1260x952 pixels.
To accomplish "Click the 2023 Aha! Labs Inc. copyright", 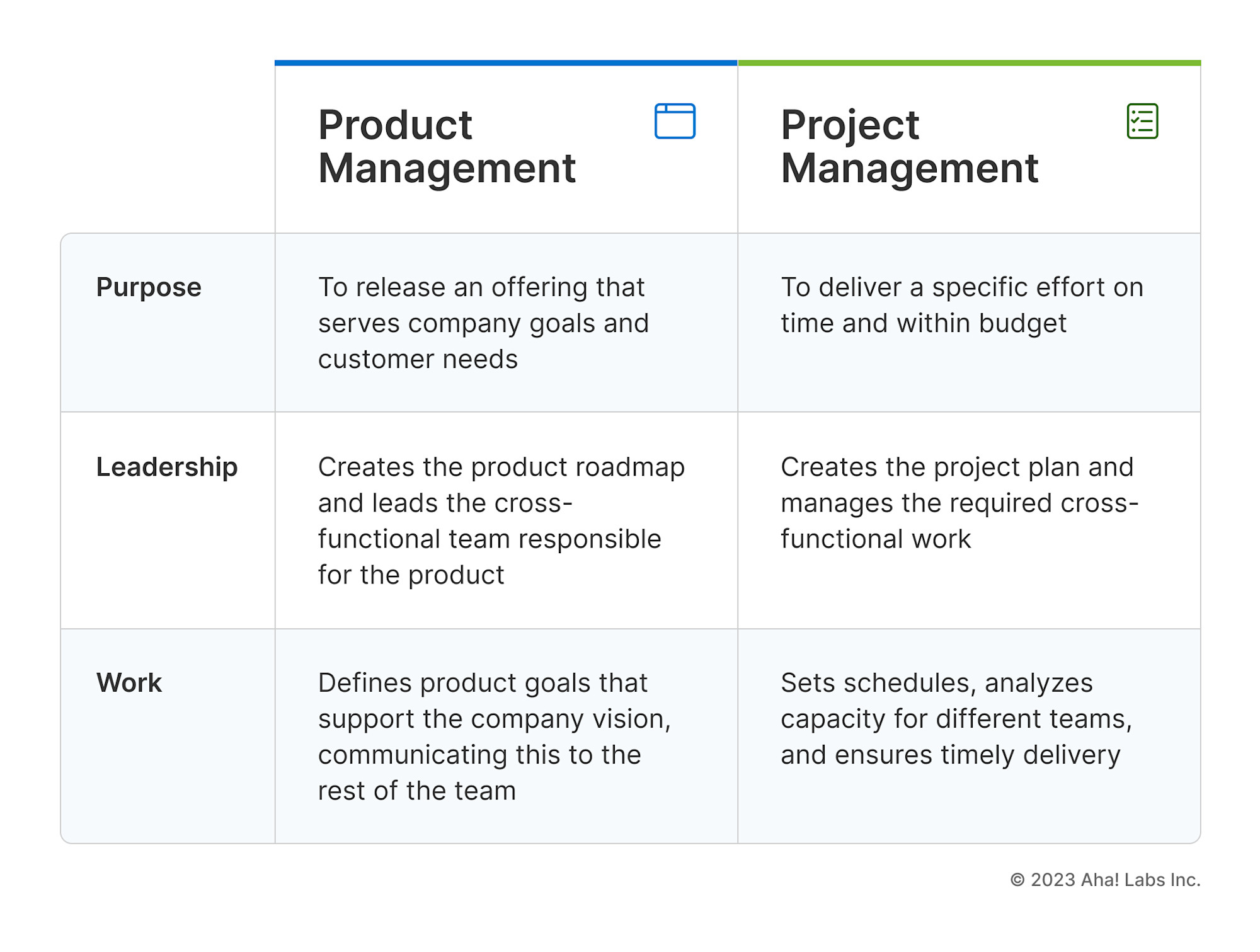I will (x=1106, y=880).
